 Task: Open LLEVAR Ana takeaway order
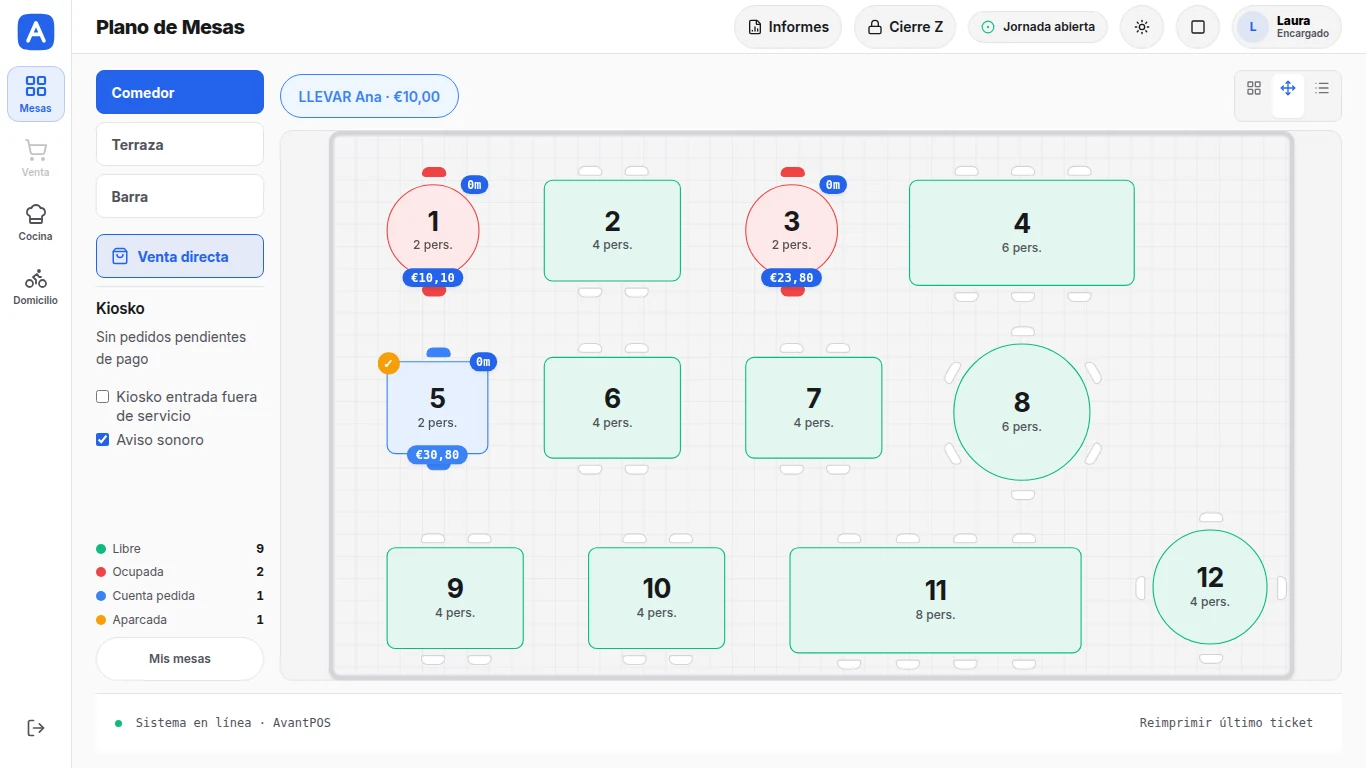click(x=369, y=97)
